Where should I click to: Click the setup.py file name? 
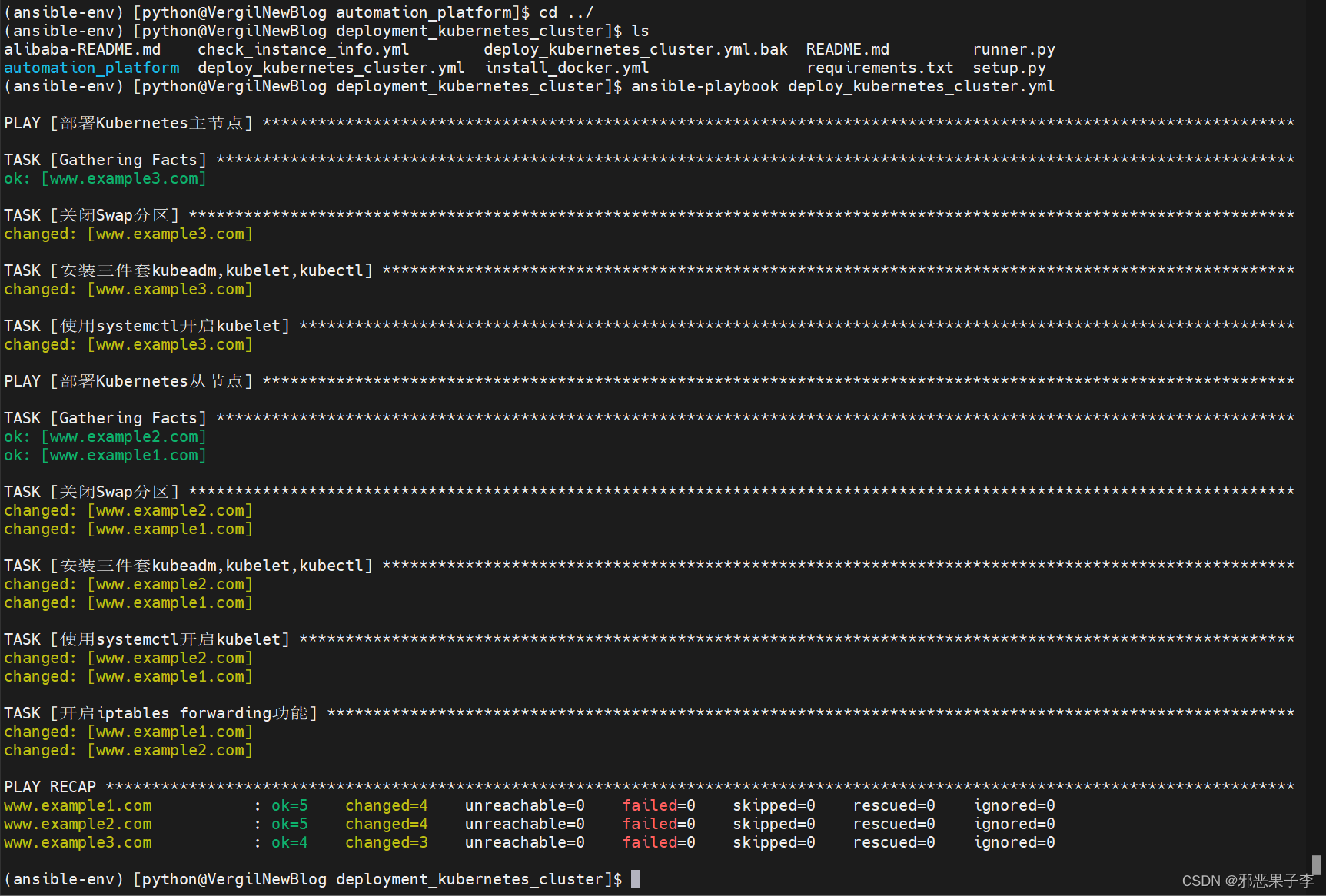point(1009,68)
